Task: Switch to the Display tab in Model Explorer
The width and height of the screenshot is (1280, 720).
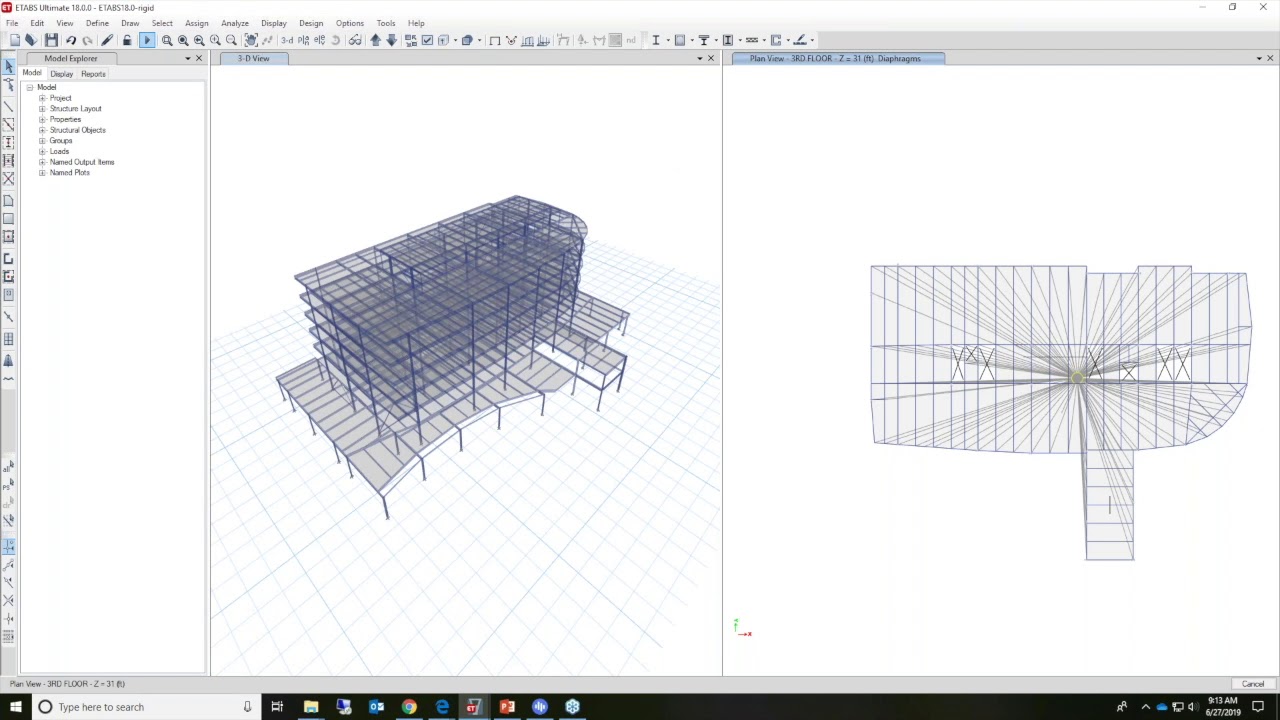Action: (61, 74)
